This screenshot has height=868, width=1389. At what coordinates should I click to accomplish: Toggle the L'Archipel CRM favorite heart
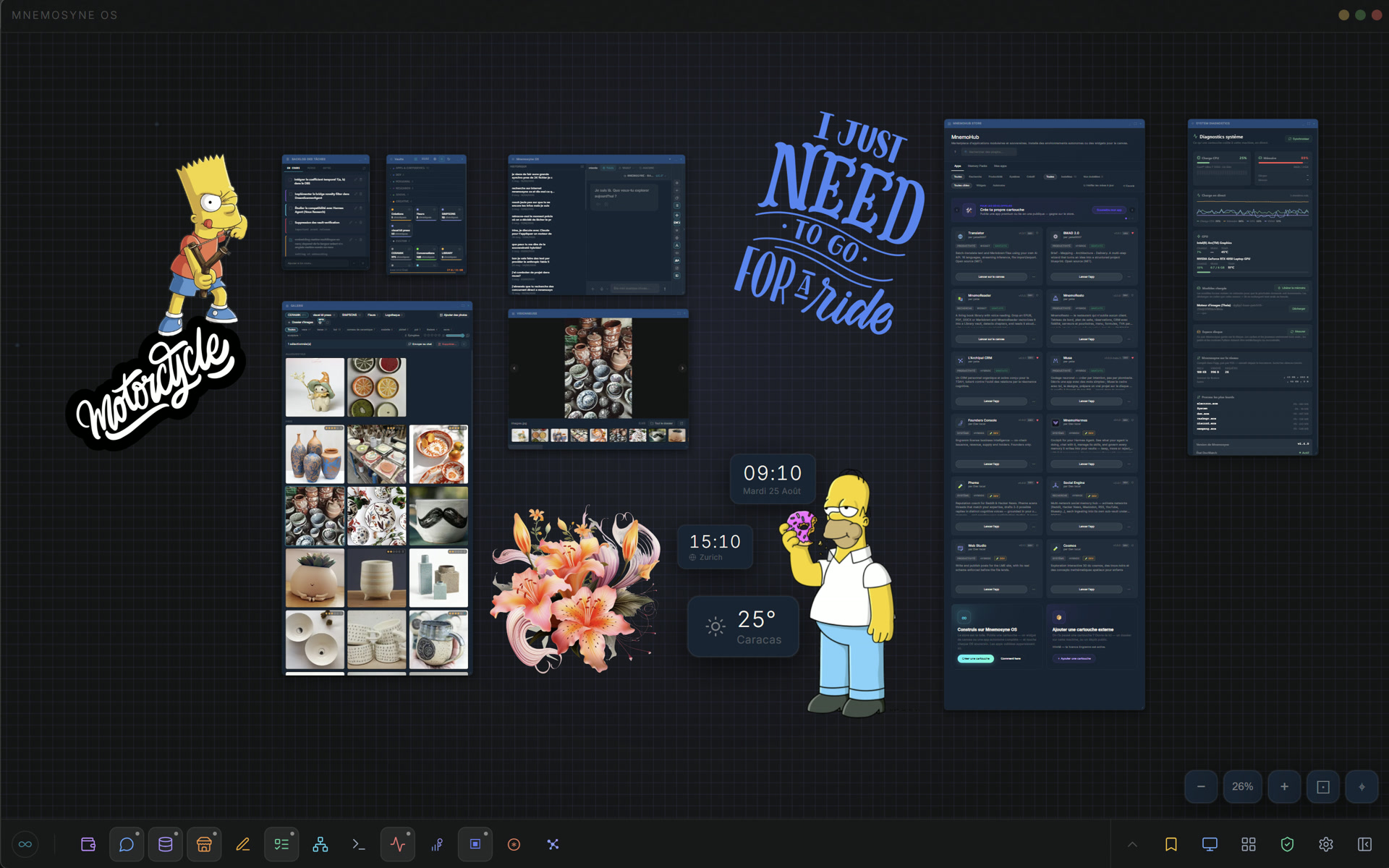point(1037,357)
